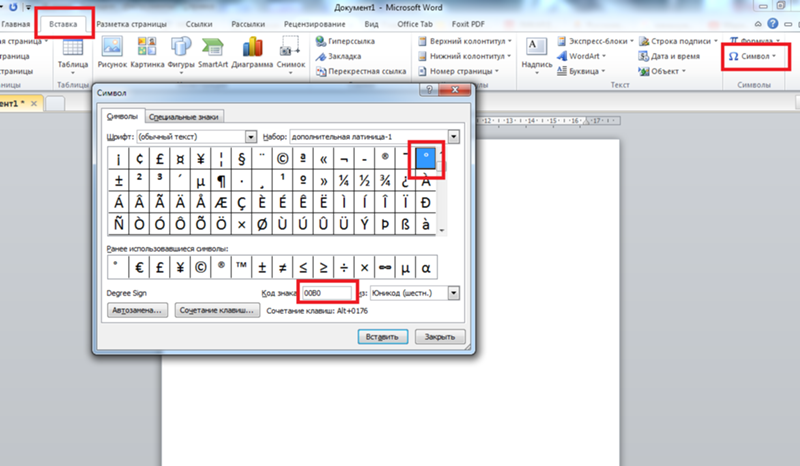Choose the ½ fraction symbol
This screenshot has width=800, height=466.
364,181
